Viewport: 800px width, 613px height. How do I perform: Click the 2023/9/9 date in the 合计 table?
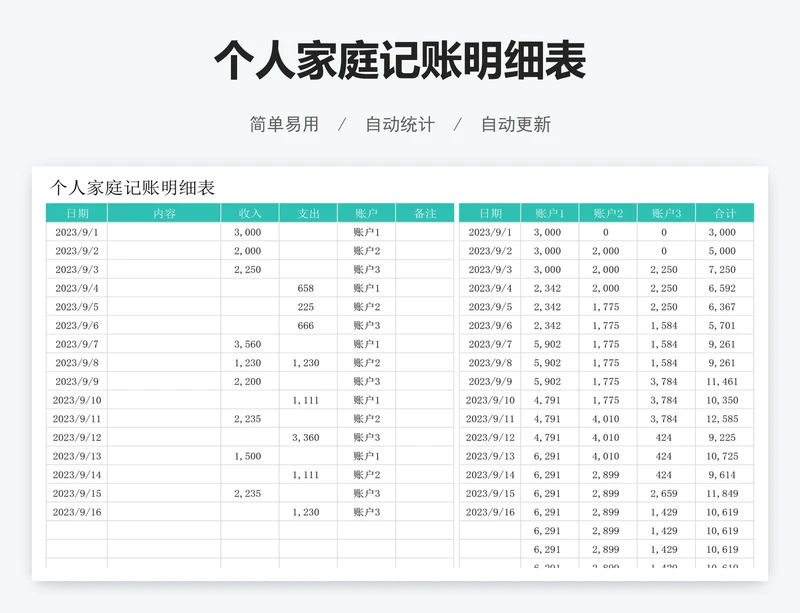pos(490,382)
